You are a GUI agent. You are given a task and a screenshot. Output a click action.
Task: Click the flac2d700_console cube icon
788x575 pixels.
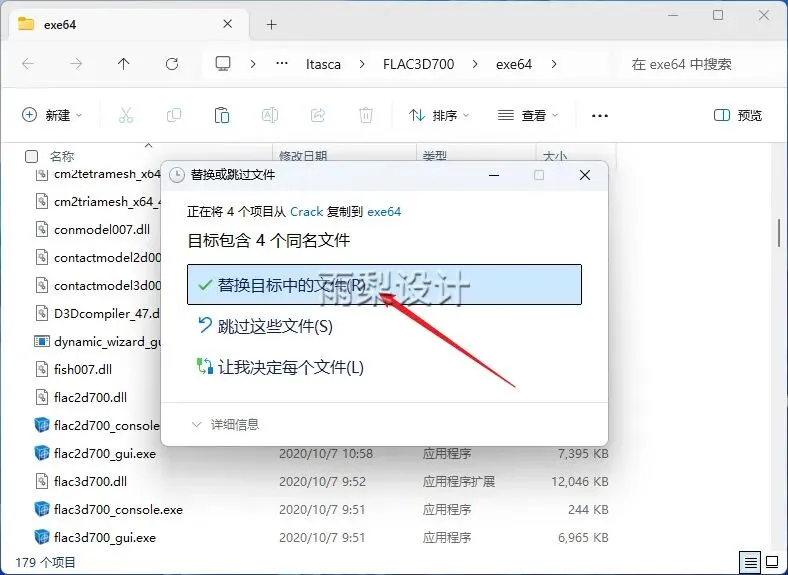42,425
